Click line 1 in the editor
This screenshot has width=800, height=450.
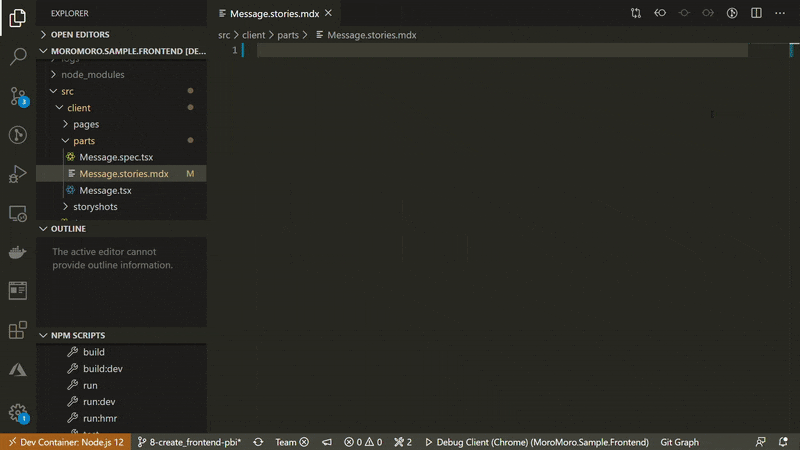(503, 50)
